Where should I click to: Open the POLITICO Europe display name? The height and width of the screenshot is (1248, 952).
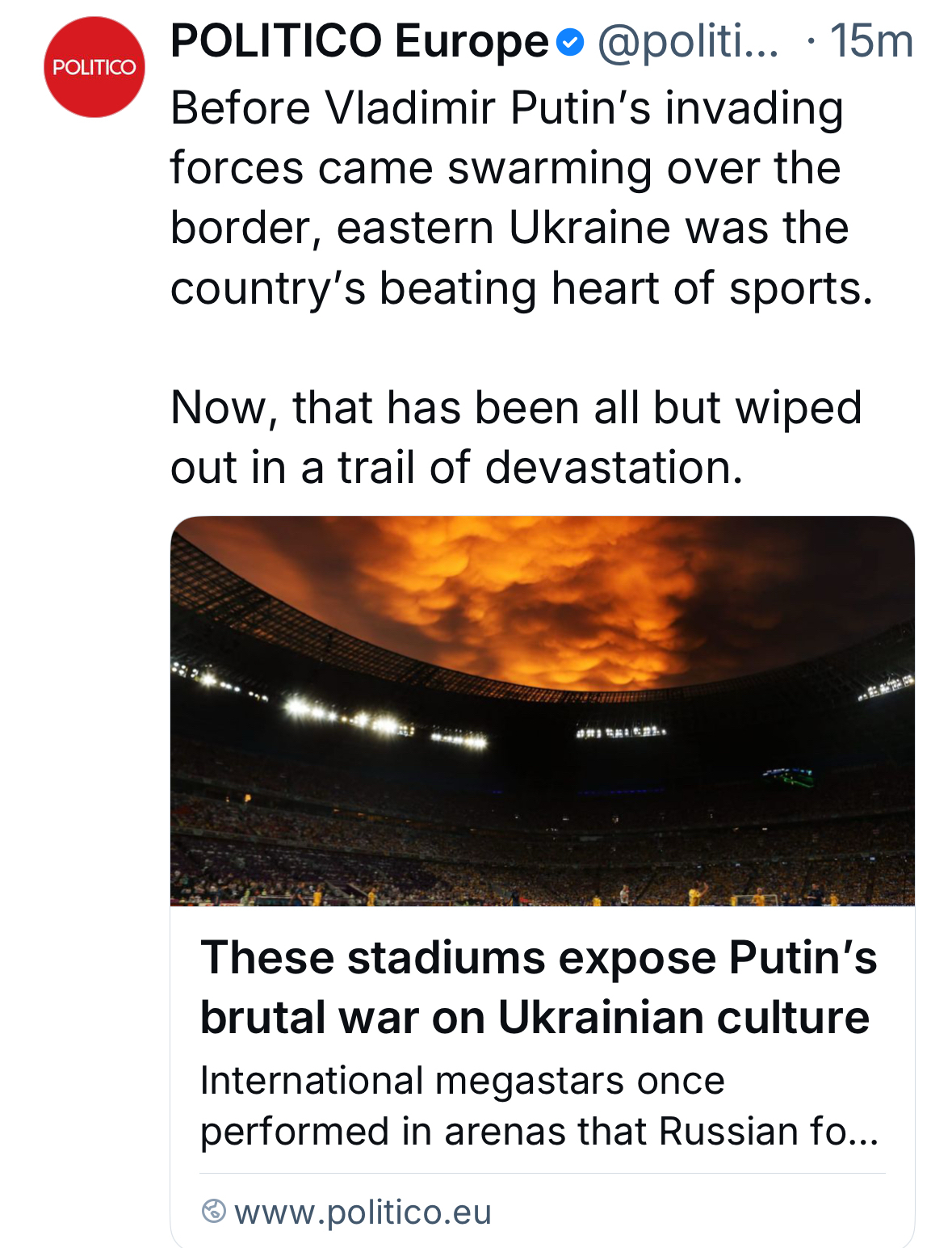(x=359, y=42)
